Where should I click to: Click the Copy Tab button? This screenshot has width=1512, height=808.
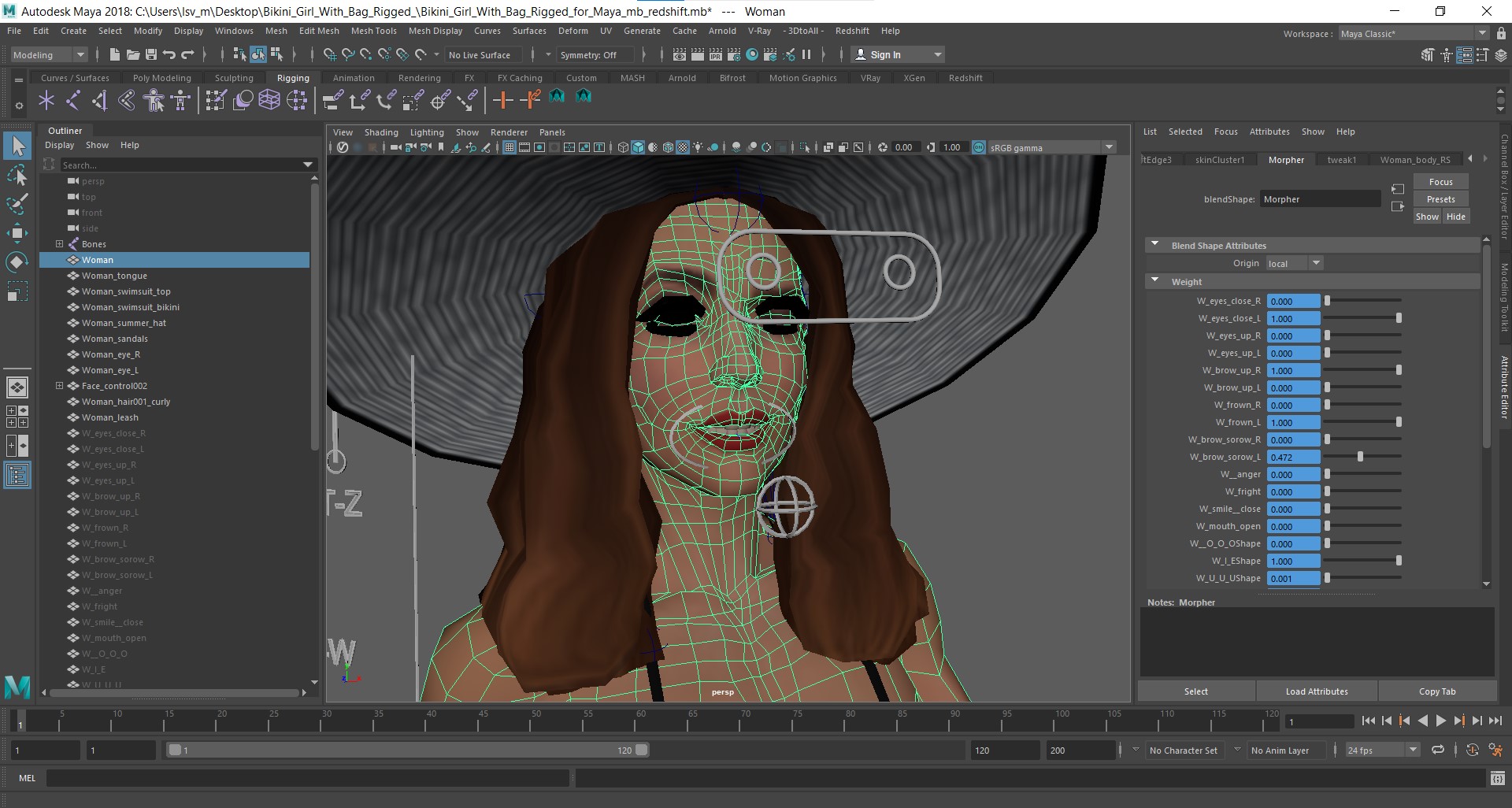point(1437,691)
